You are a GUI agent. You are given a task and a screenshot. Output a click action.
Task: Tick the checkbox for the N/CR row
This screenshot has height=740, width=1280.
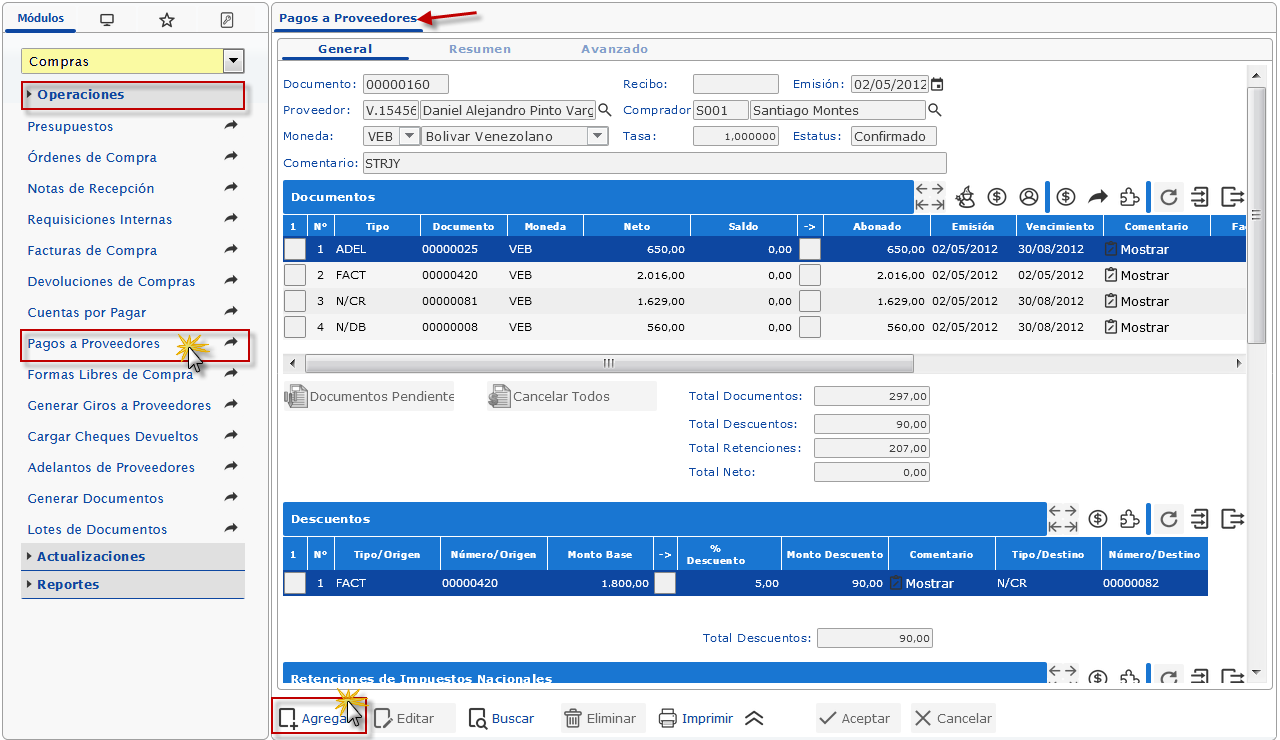click(x=295, y=301)
